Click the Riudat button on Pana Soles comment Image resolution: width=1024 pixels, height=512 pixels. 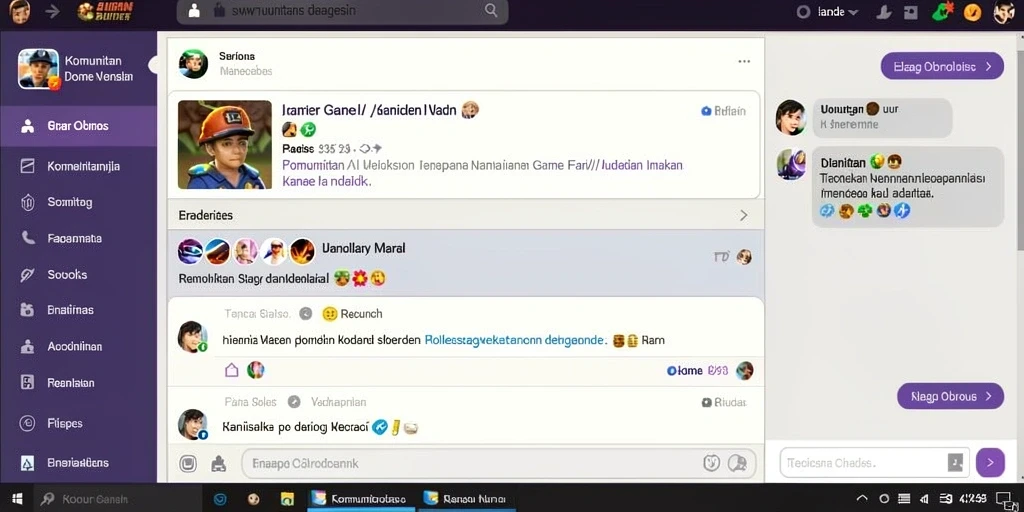724,402
